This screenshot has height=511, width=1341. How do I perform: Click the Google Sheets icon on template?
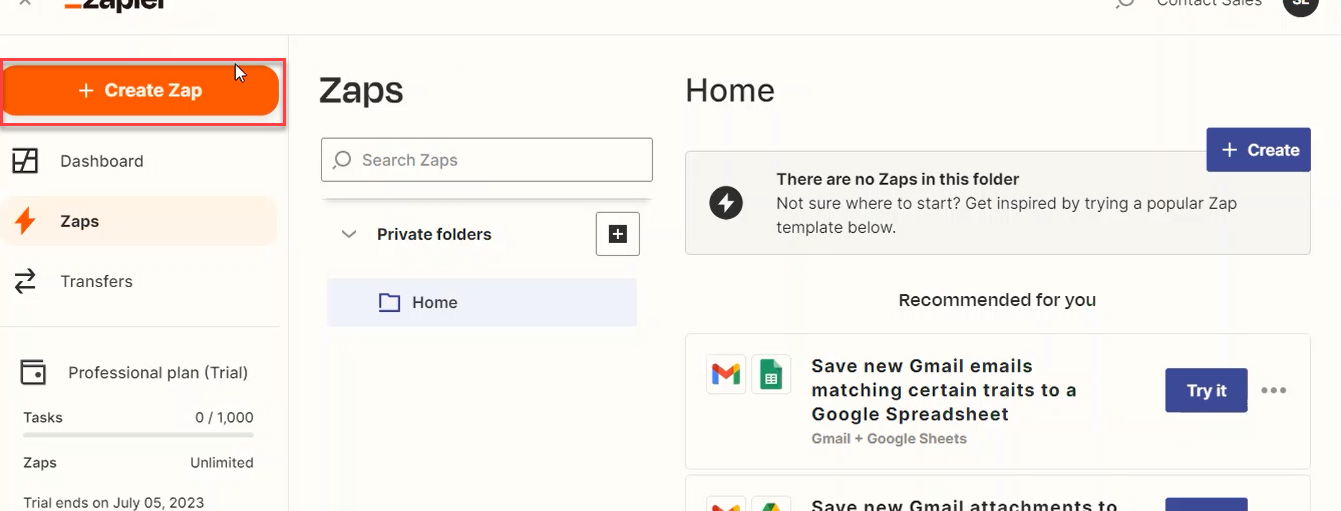771,375
